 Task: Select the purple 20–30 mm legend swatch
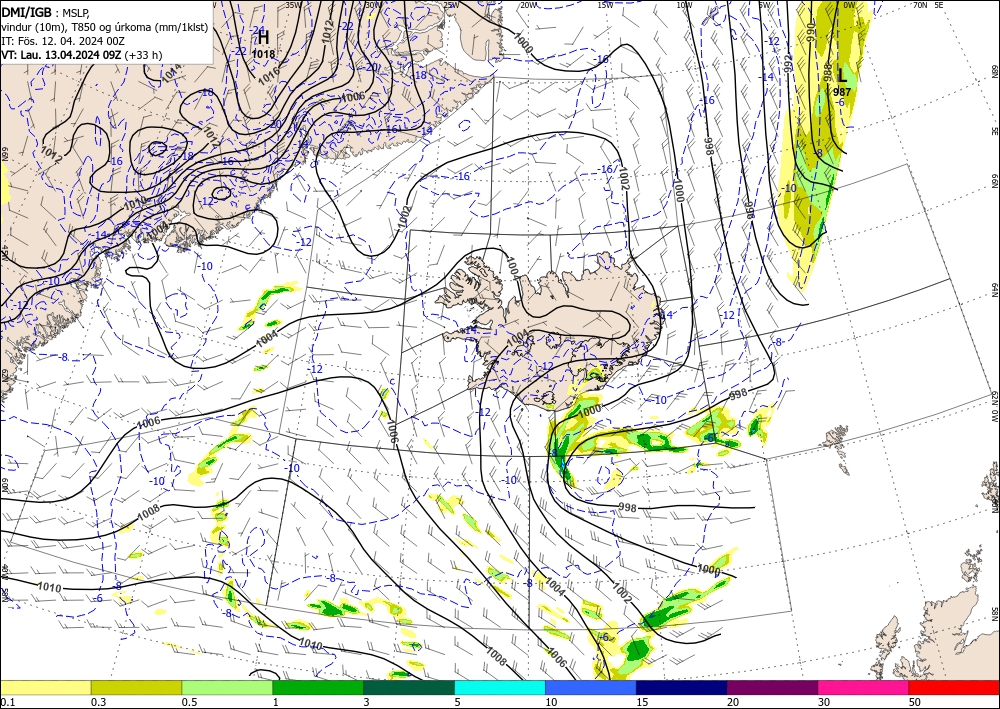[772, 687]
